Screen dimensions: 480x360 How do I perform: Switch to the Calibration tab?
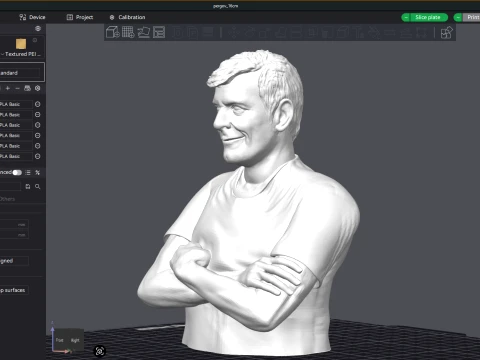pyautogui.click(x=128, y=17)
